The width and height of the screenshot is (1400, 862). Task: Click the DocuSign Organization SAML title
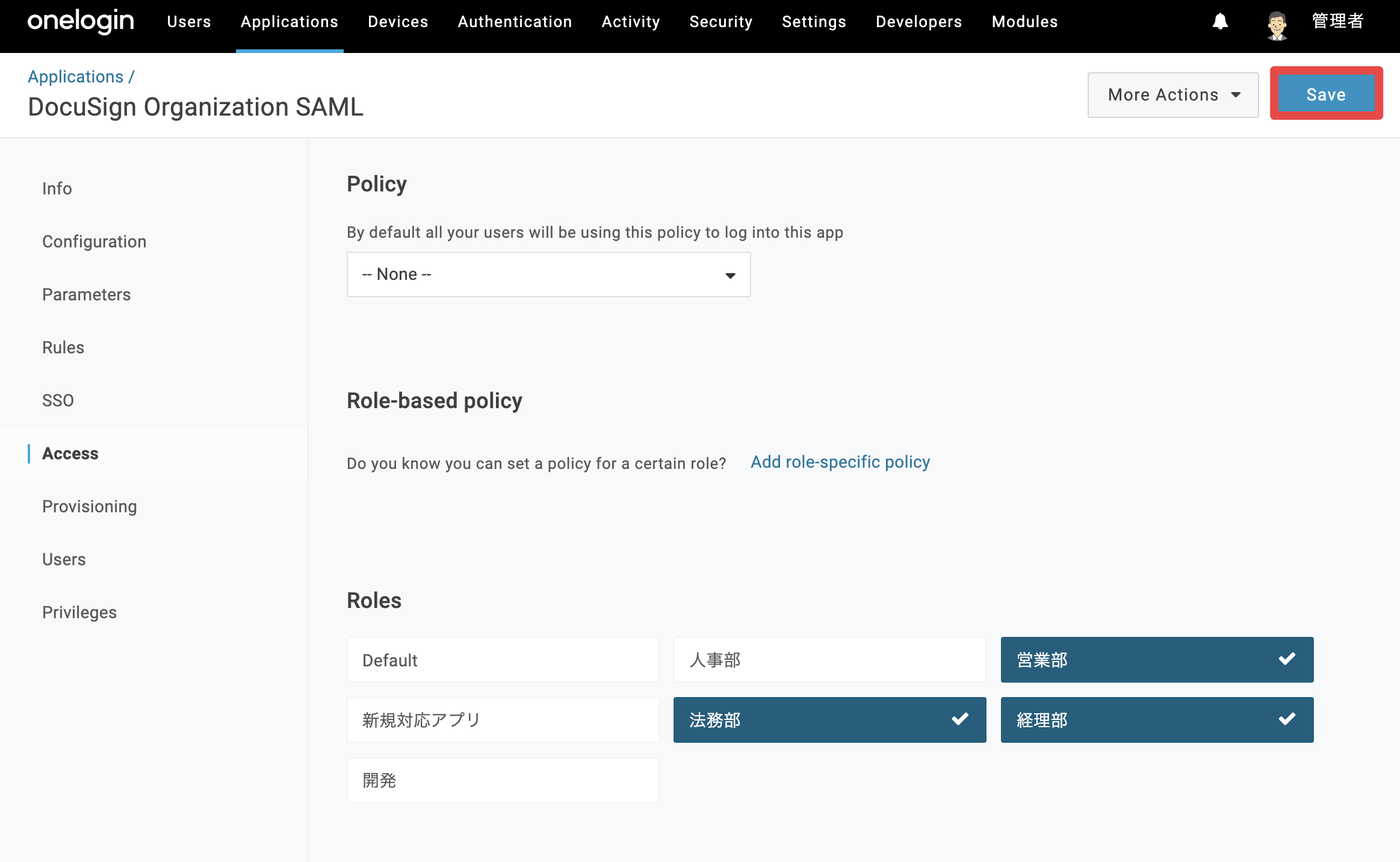point(196,107)
